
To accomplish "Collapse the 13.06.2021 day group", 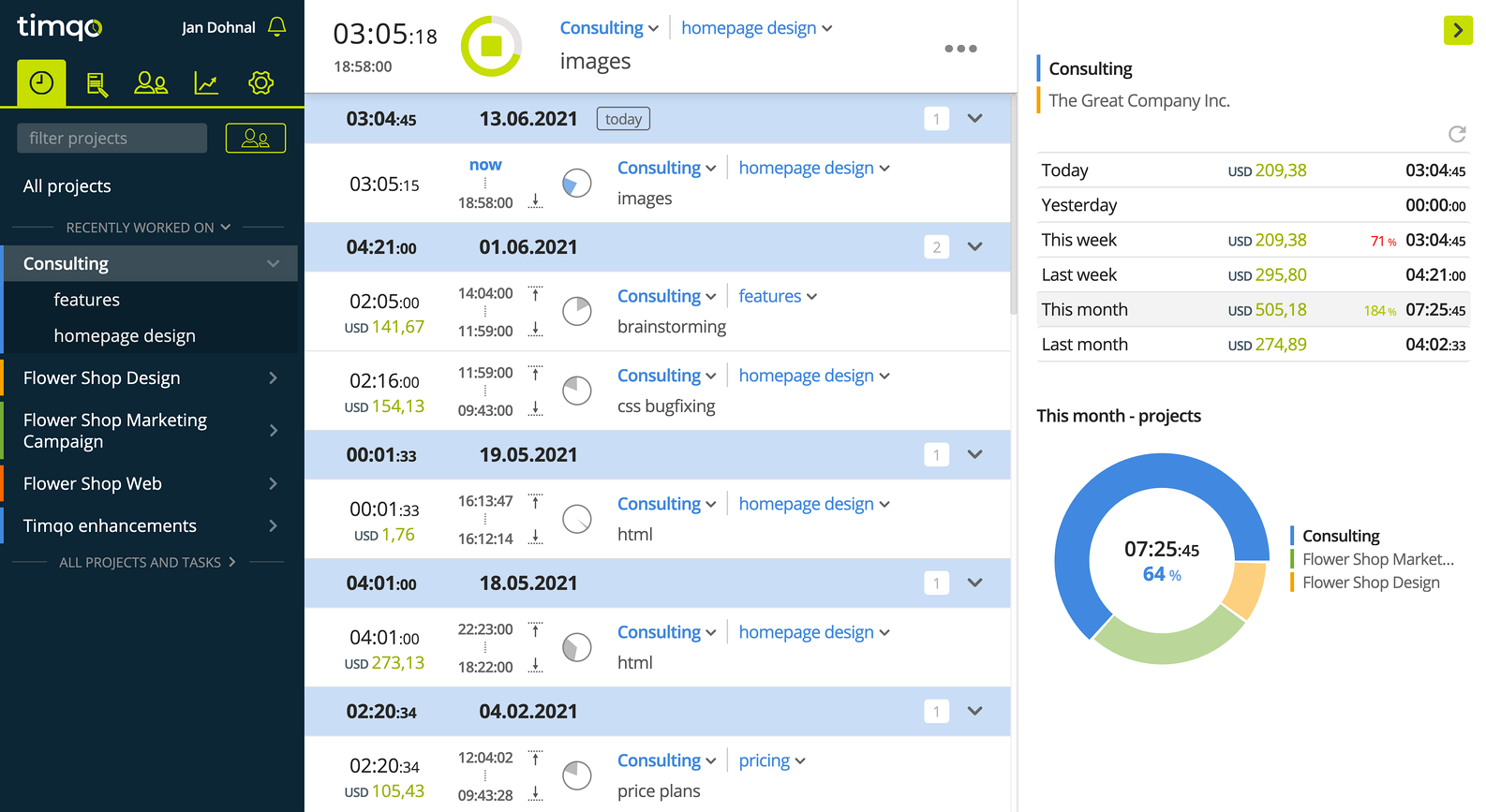I will [x=975, y=119].
